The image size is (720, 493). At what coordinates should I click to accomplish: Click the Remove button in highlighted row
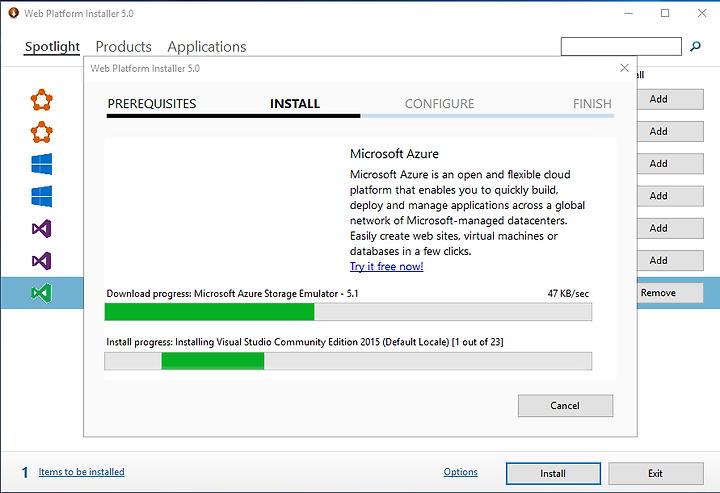669,293
